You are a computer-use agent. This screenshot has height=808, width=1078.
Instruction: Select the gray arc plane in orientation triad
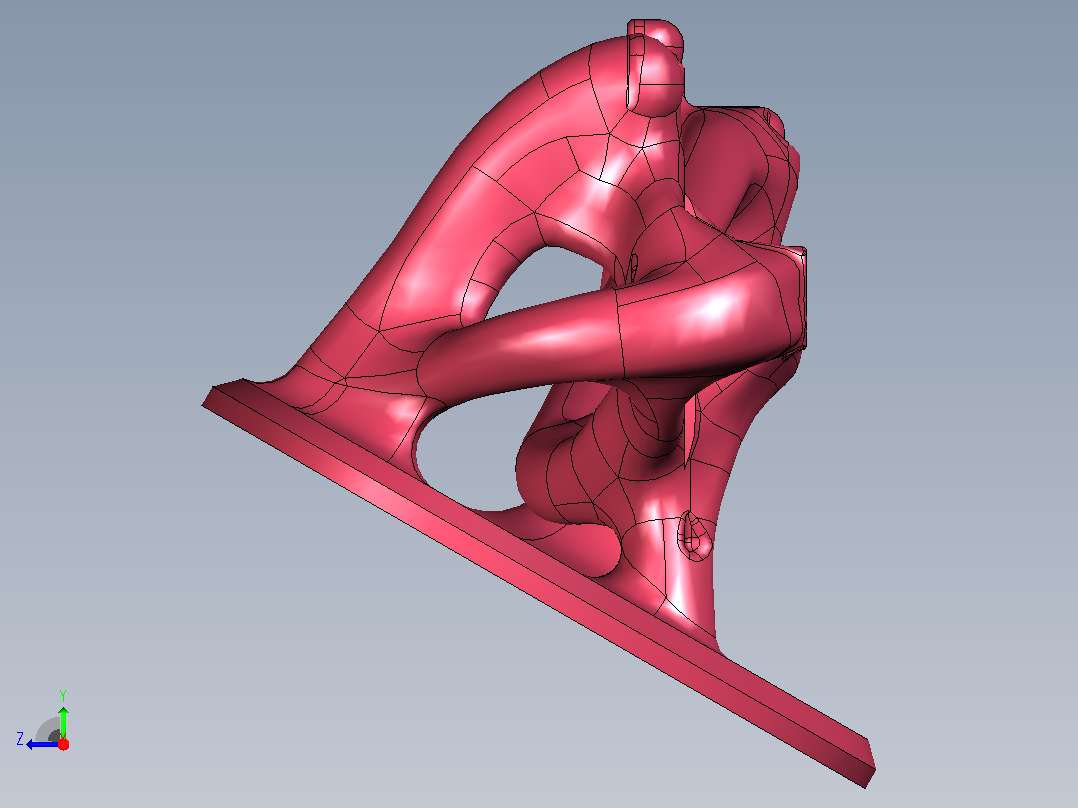48,730
